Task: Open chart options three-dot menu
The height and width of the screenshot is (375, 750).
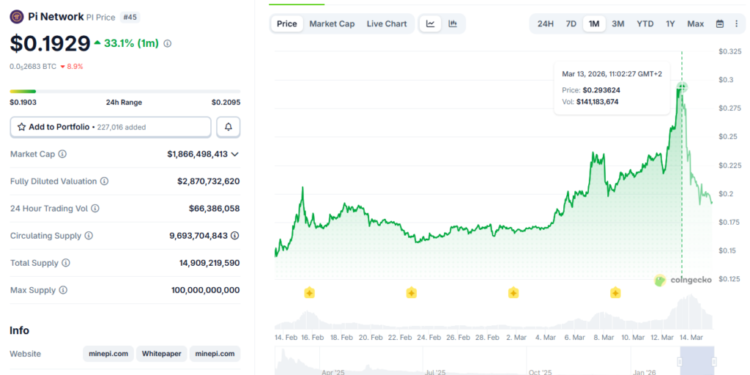Action: 736,24
